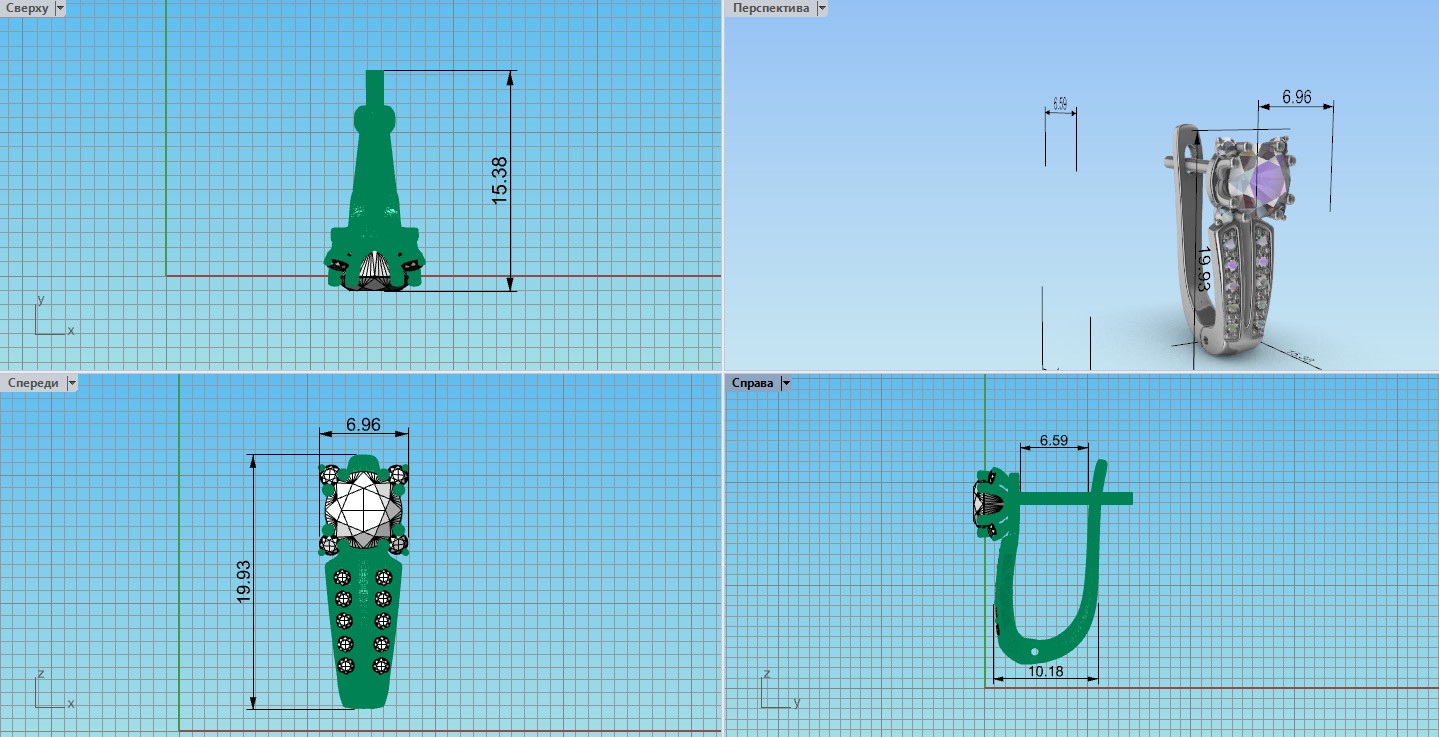Select the green earring model in top view
Image resolution: width=1439 pixels, height=737 pixels.
tap(374, 180)
